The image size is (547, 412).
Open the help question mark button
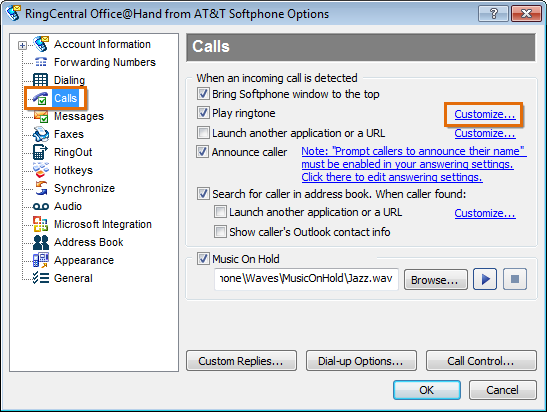tap(494, 14)
